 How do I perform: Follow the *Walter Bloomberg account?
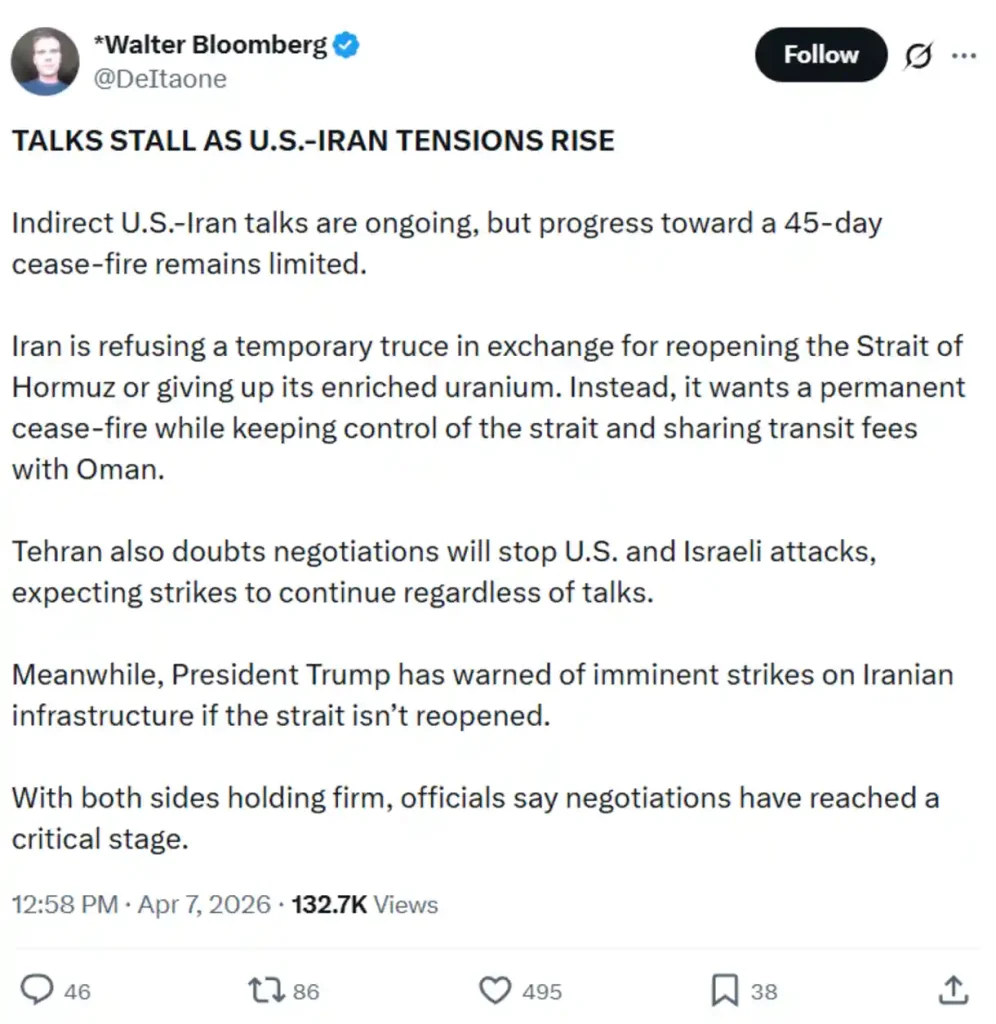[820, 55]
